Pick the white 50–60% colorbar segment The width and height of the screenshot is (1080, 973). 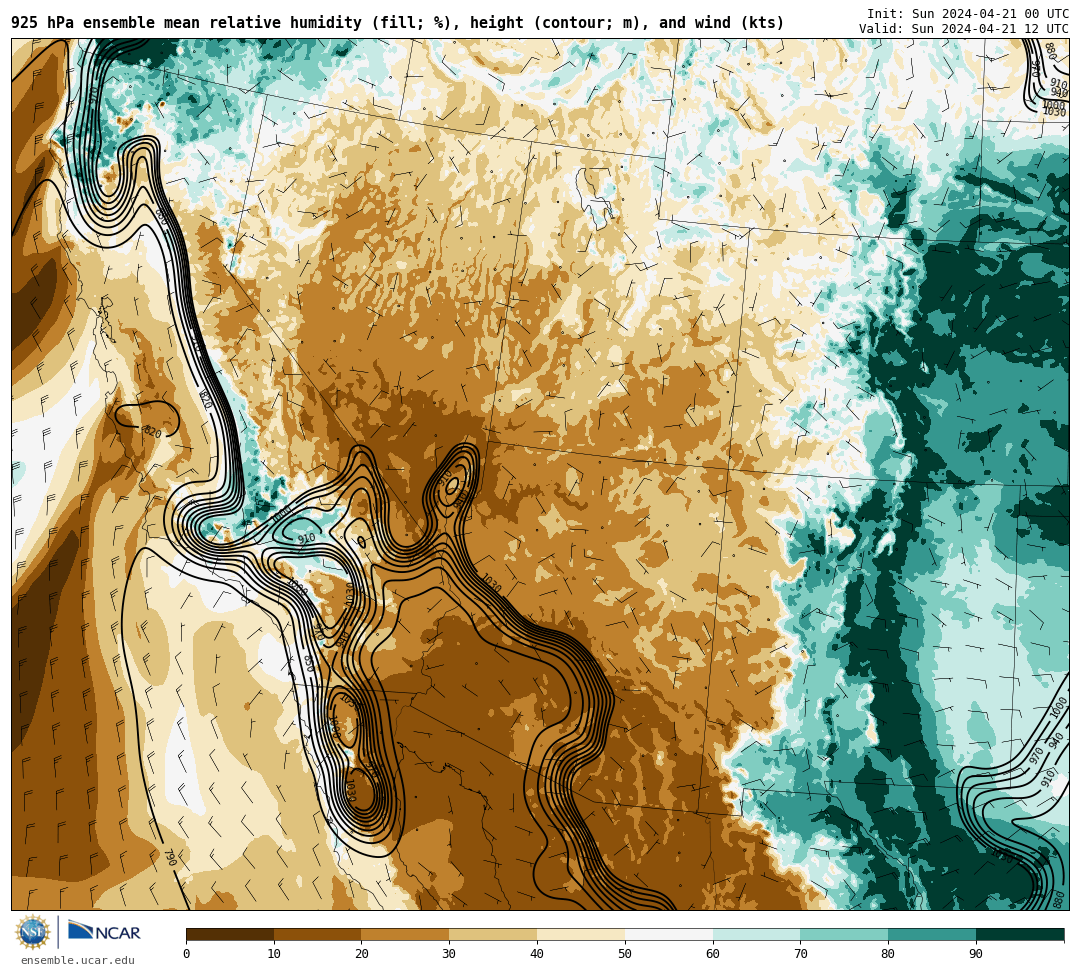pyautogui.click(x=669, y=934)
